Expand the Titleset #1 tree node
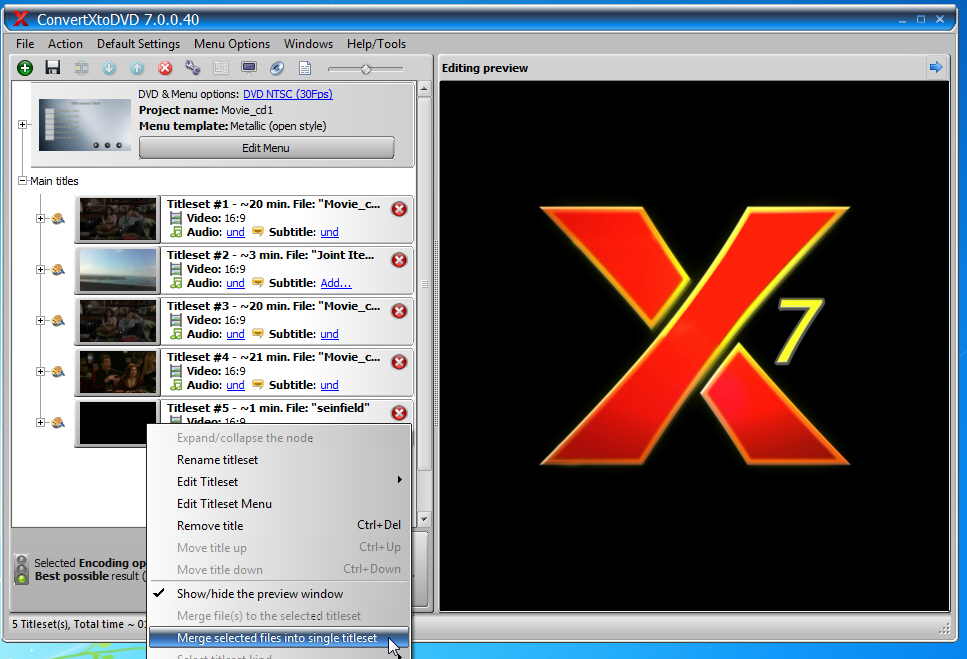967x659 pixels. click(40, 218)
